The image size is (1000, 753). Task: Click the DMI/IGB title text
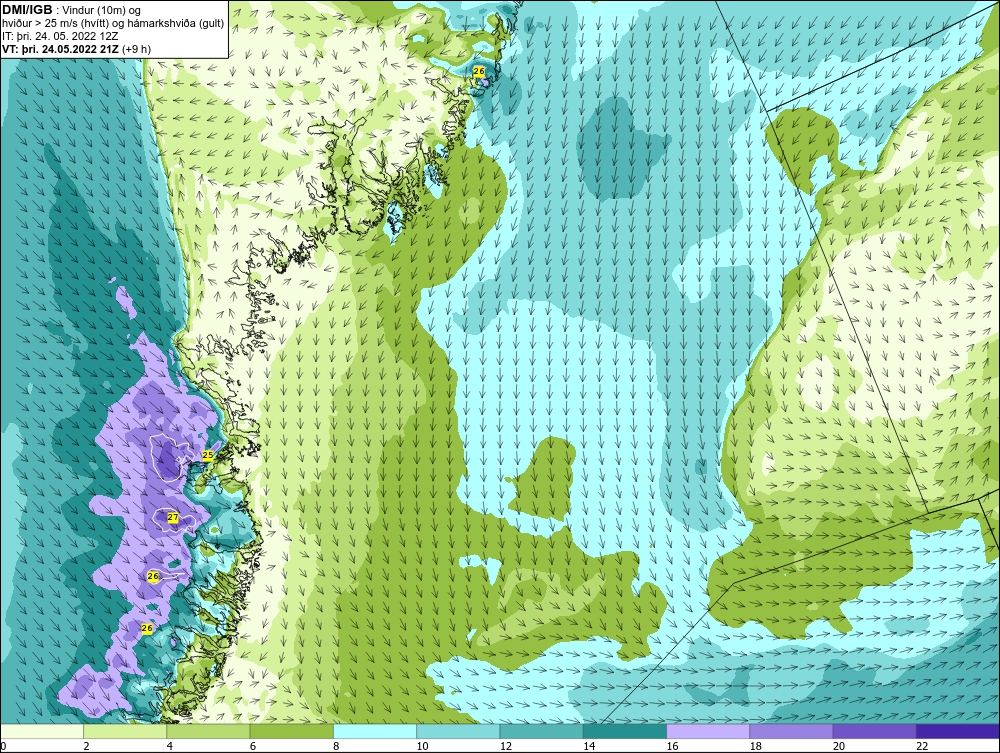coord(27,10)
